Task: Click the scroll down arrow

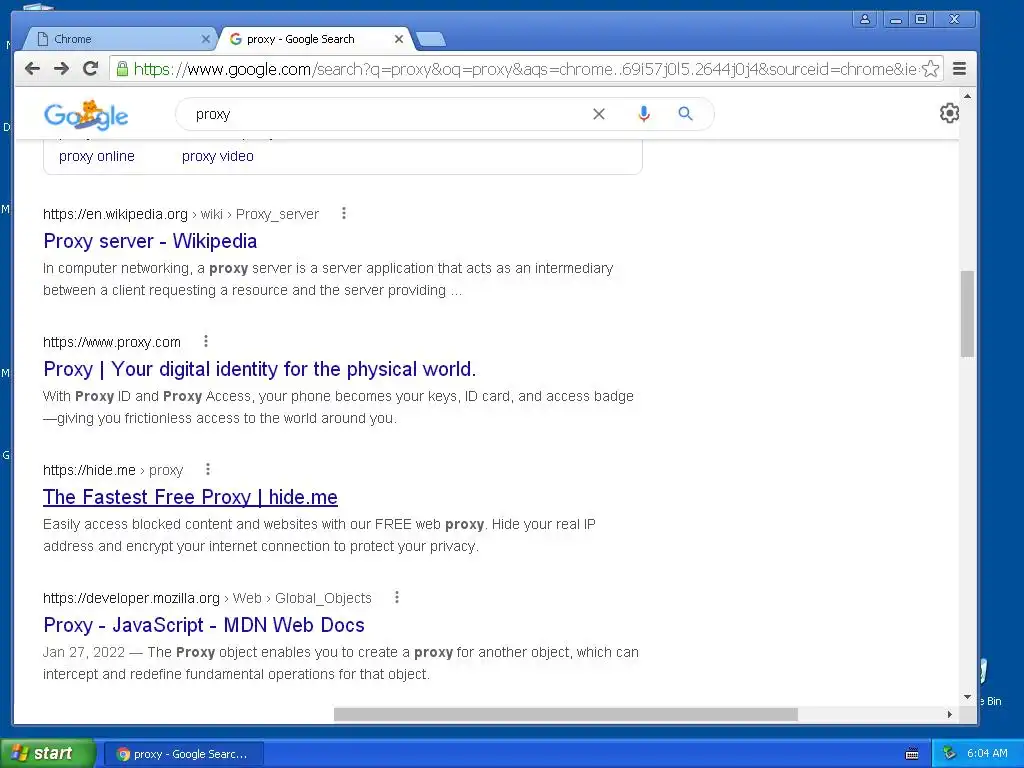Action: tap(967, 697)
